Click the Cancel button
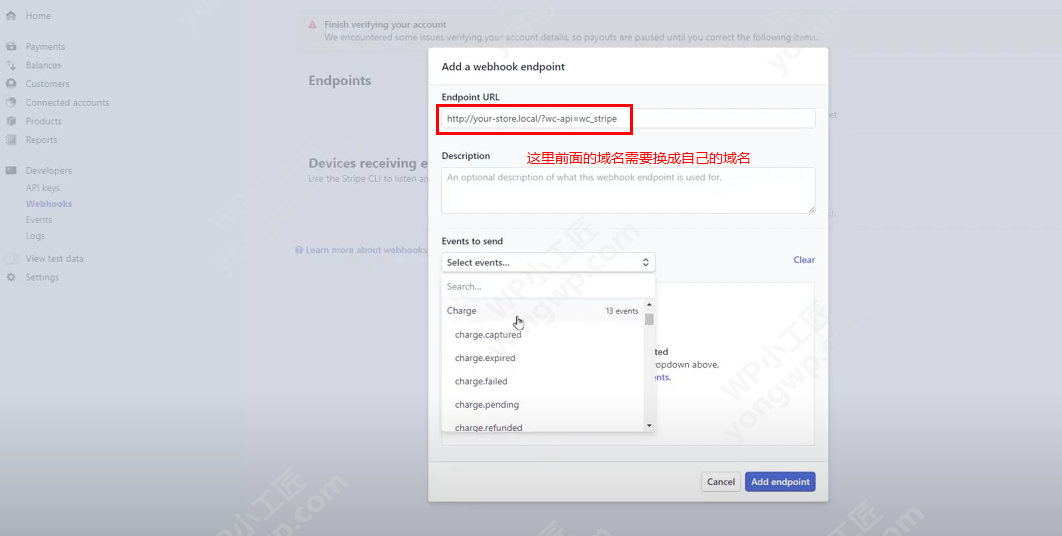 (x=720, y=482)
